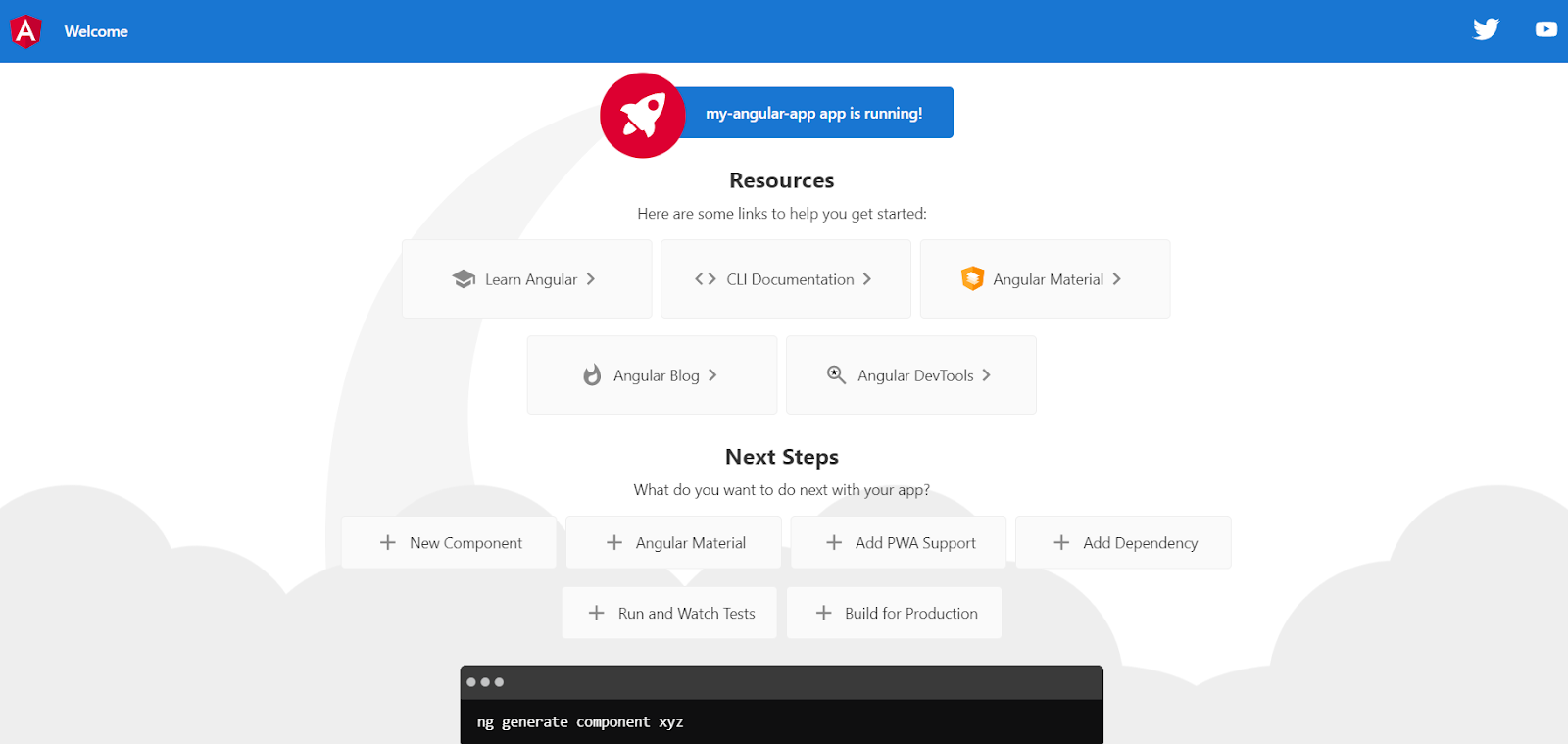Click the flame icon beside Angular Blog
Image resolution: width=1568 pixels, height=744 pixels.
(592, 375)
